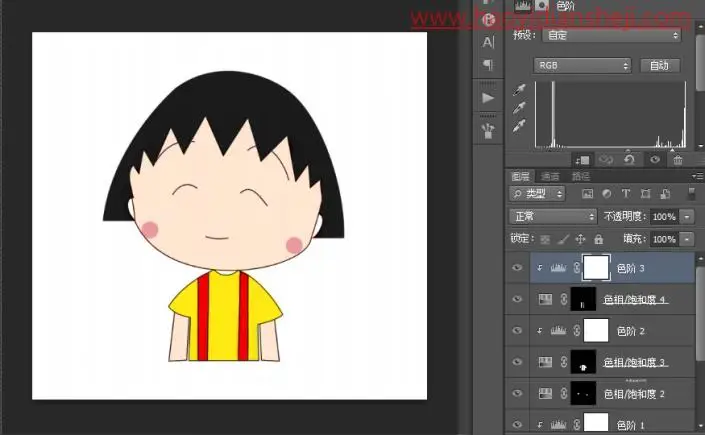Click the 自动 (Auto) levels button
Screen dimensions: 705x435
point(660,66)
